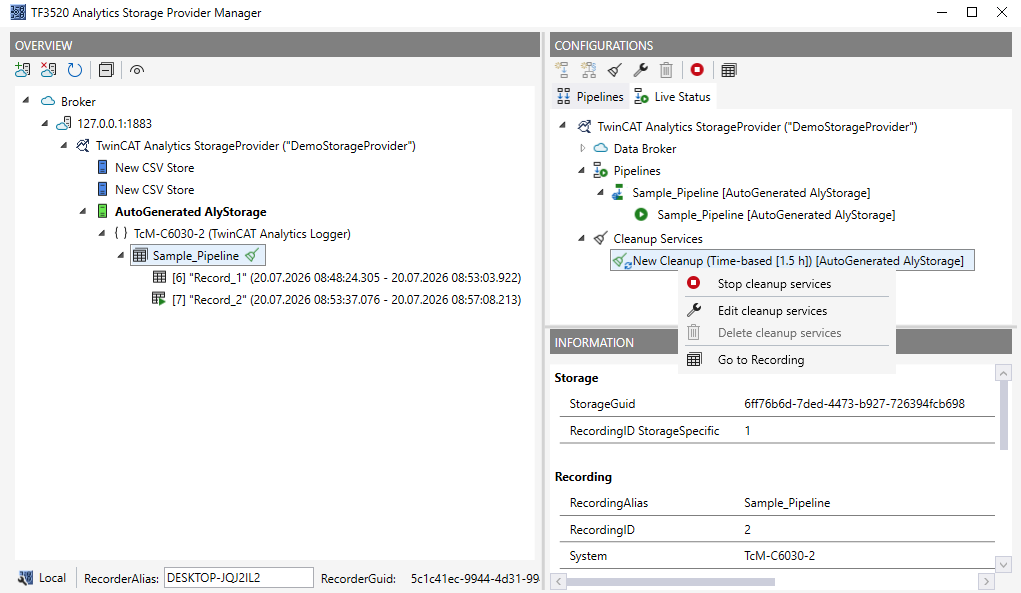Select New Cleanup (Time-based [1.5 h]) item
This screenshot has height=593, width=1021.
click(792, 260)
